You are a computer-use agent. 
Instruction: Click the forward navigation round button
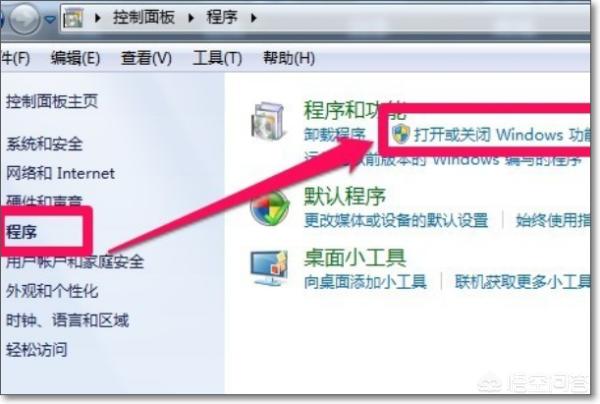[x=24, y=18]
